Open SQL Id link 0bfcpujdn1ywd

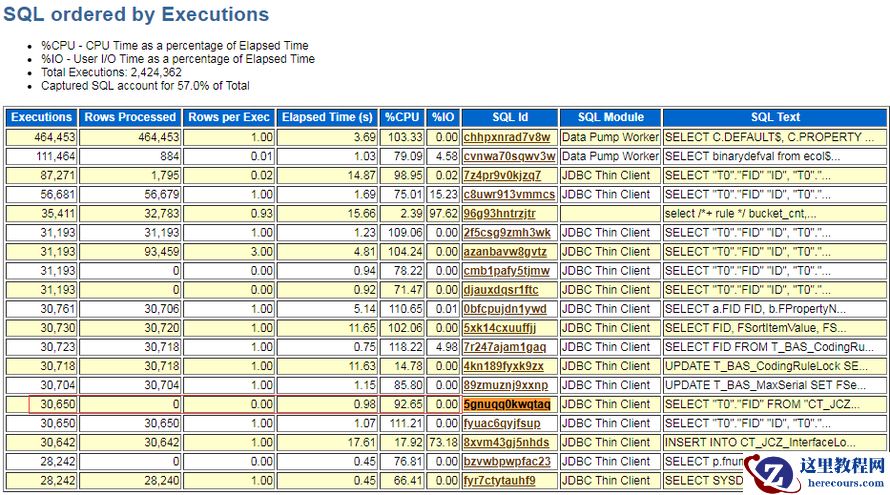(x=505, y=309)
